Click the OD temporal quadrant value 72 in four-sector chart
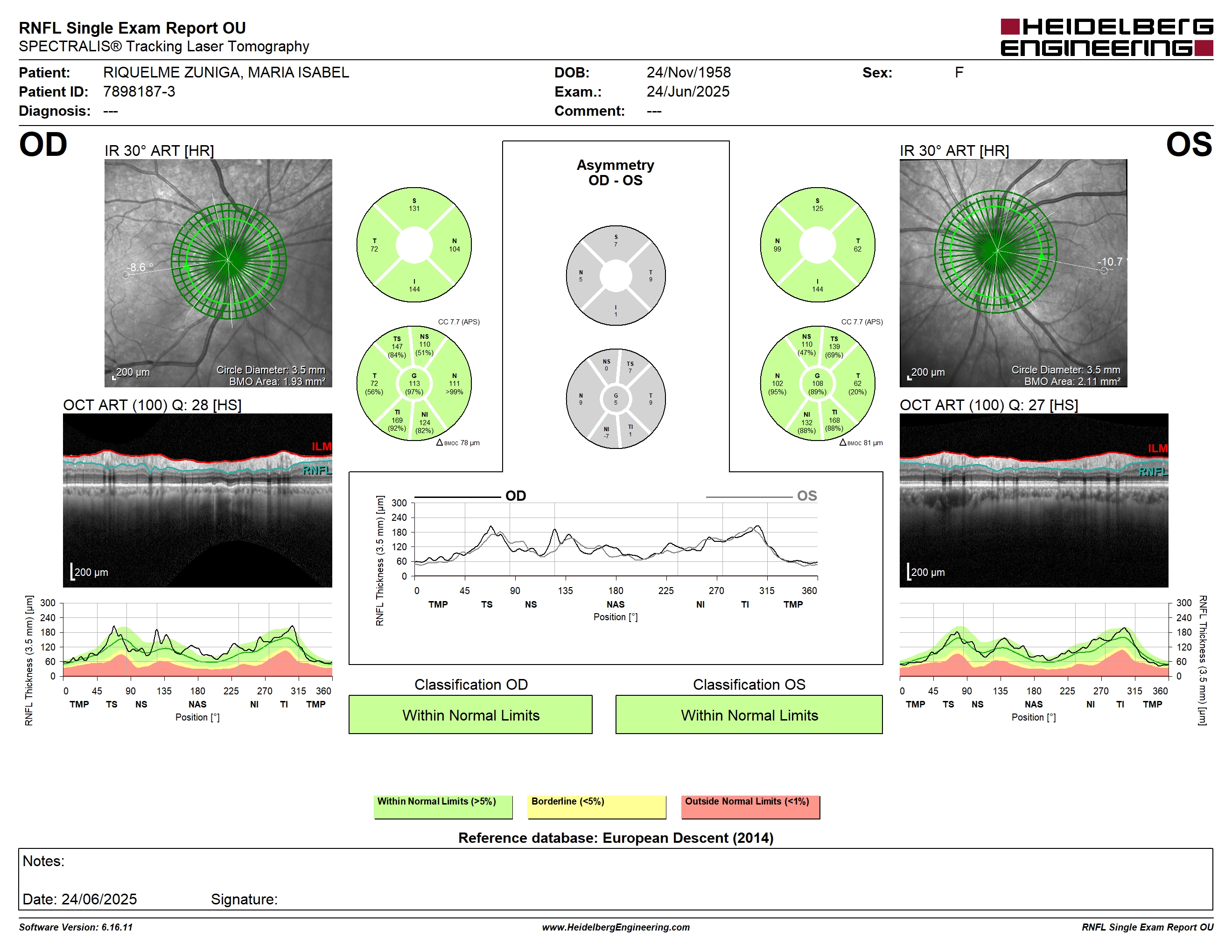 [x=374, y=249]
